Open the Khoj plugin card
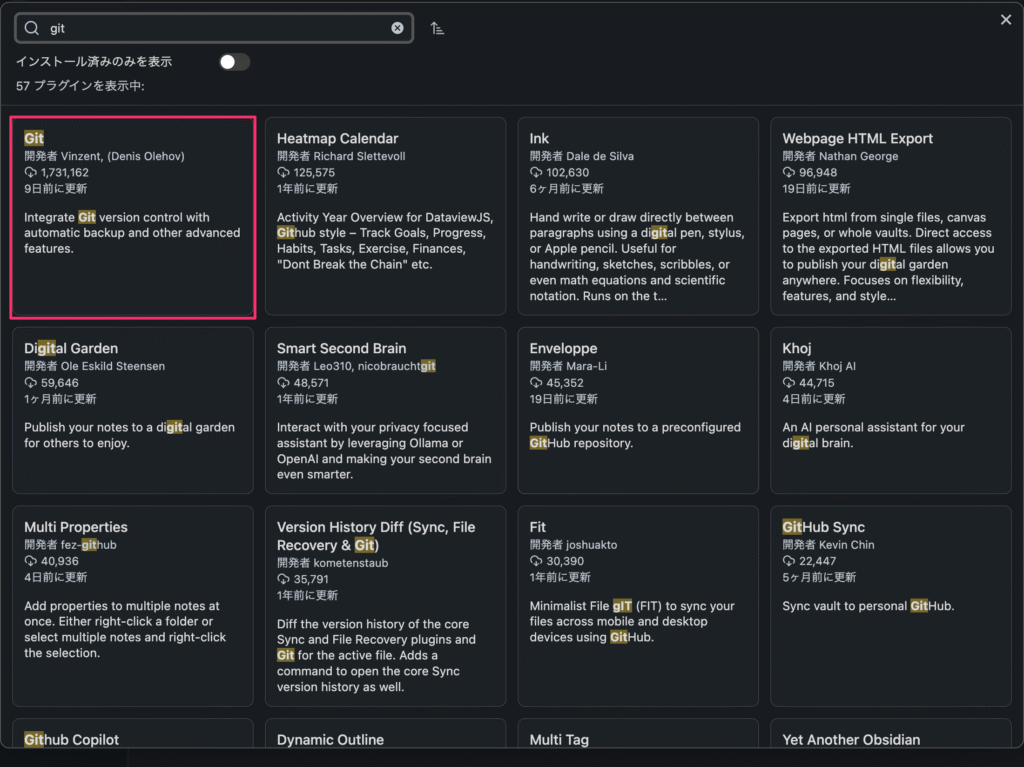This screenshot has width=1024, height=767. [891, 410]
